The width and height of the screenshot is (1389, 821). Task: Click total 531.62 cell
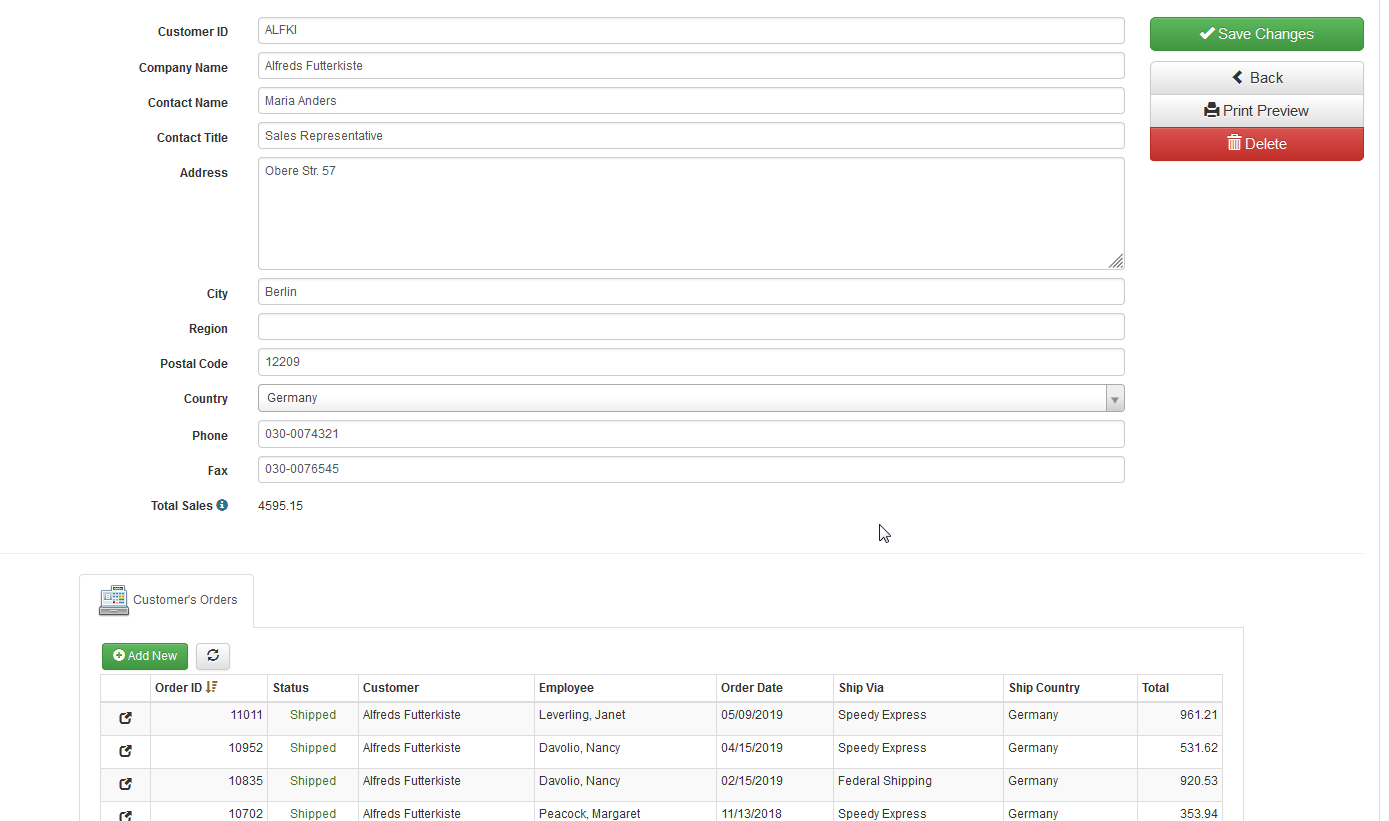pos(1180,752)
